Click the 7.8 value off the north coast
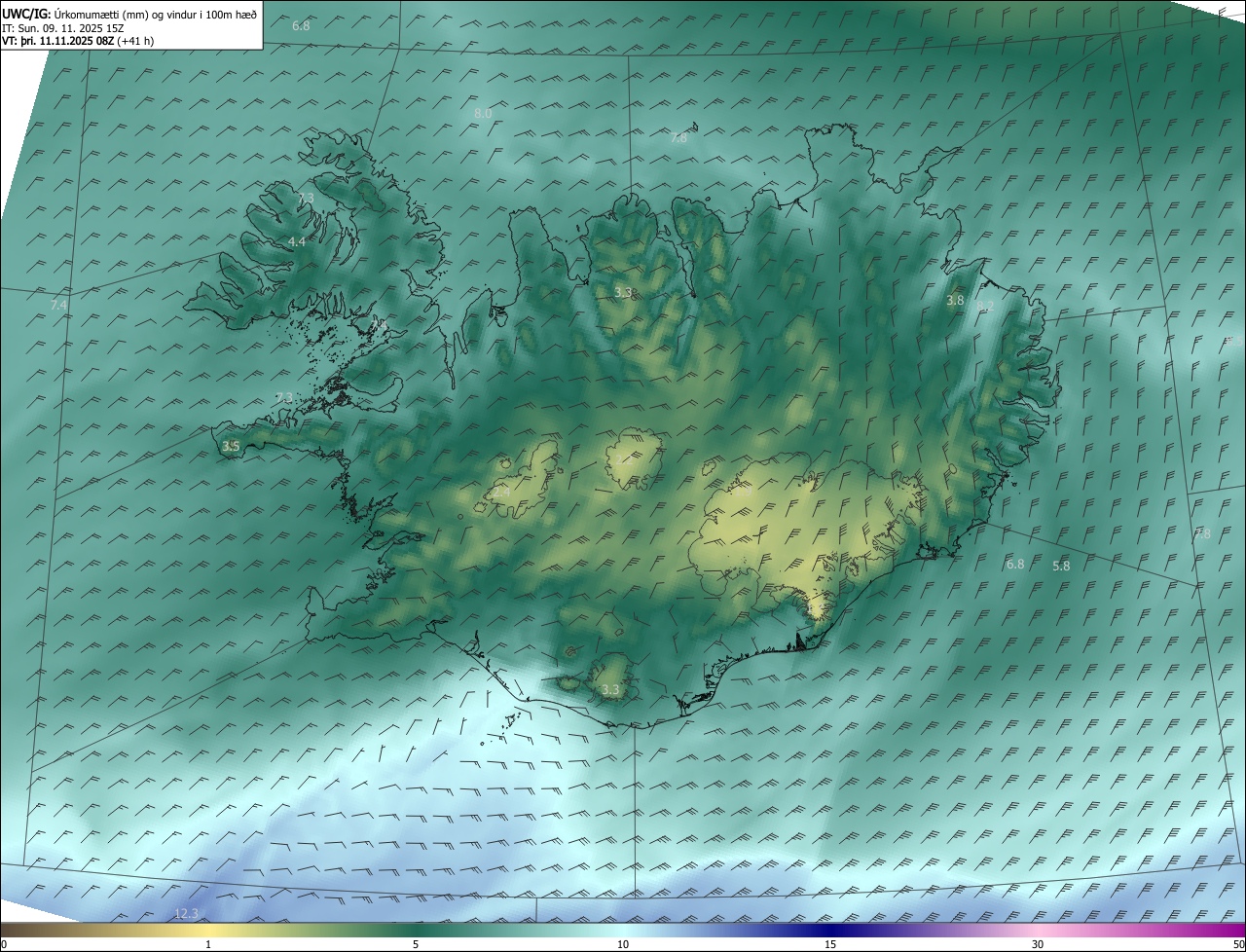1246x952 pixels. tap(678, 138)
